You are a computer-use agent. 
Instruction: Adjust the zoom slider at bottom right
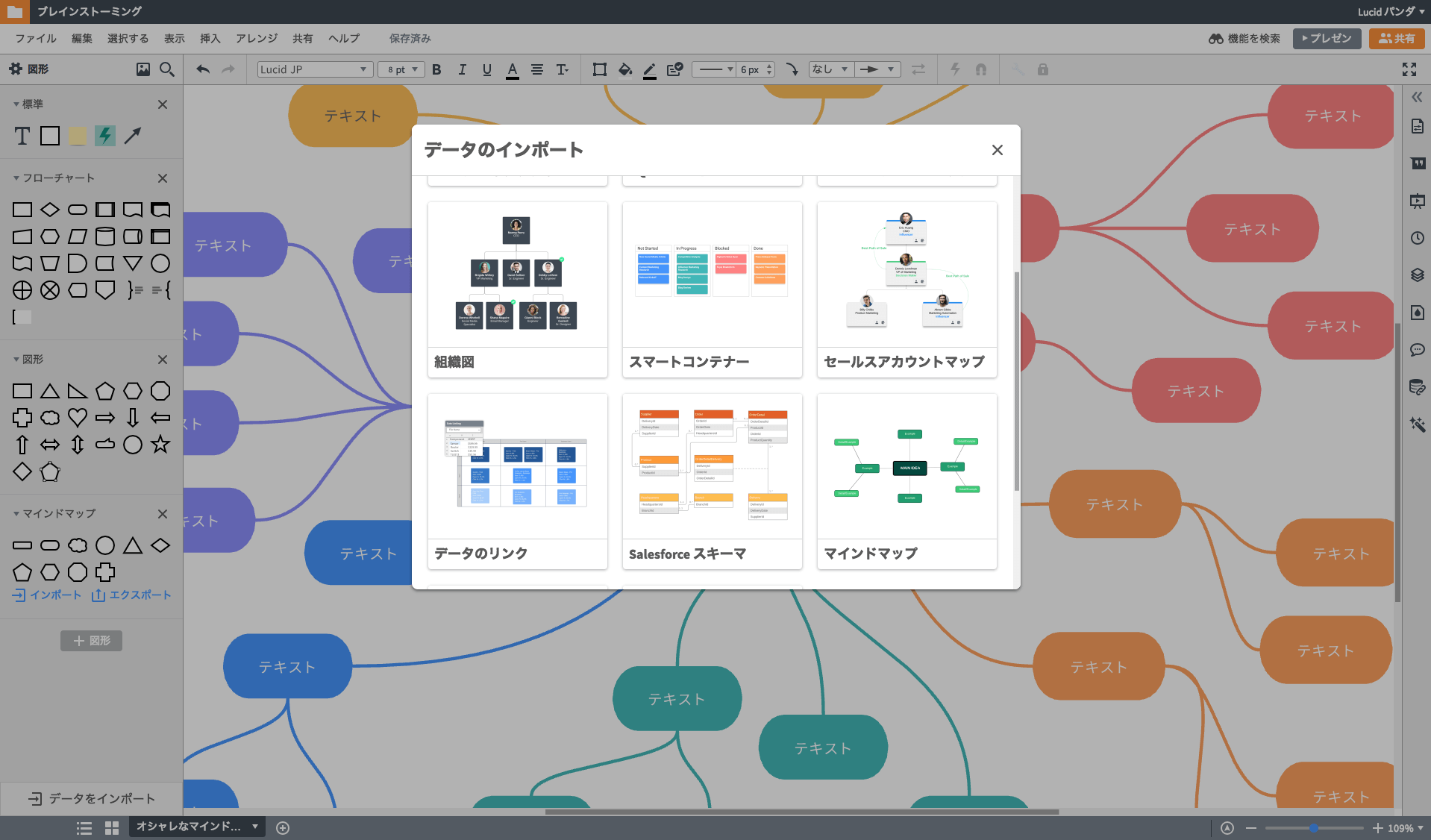[1313, 827]
